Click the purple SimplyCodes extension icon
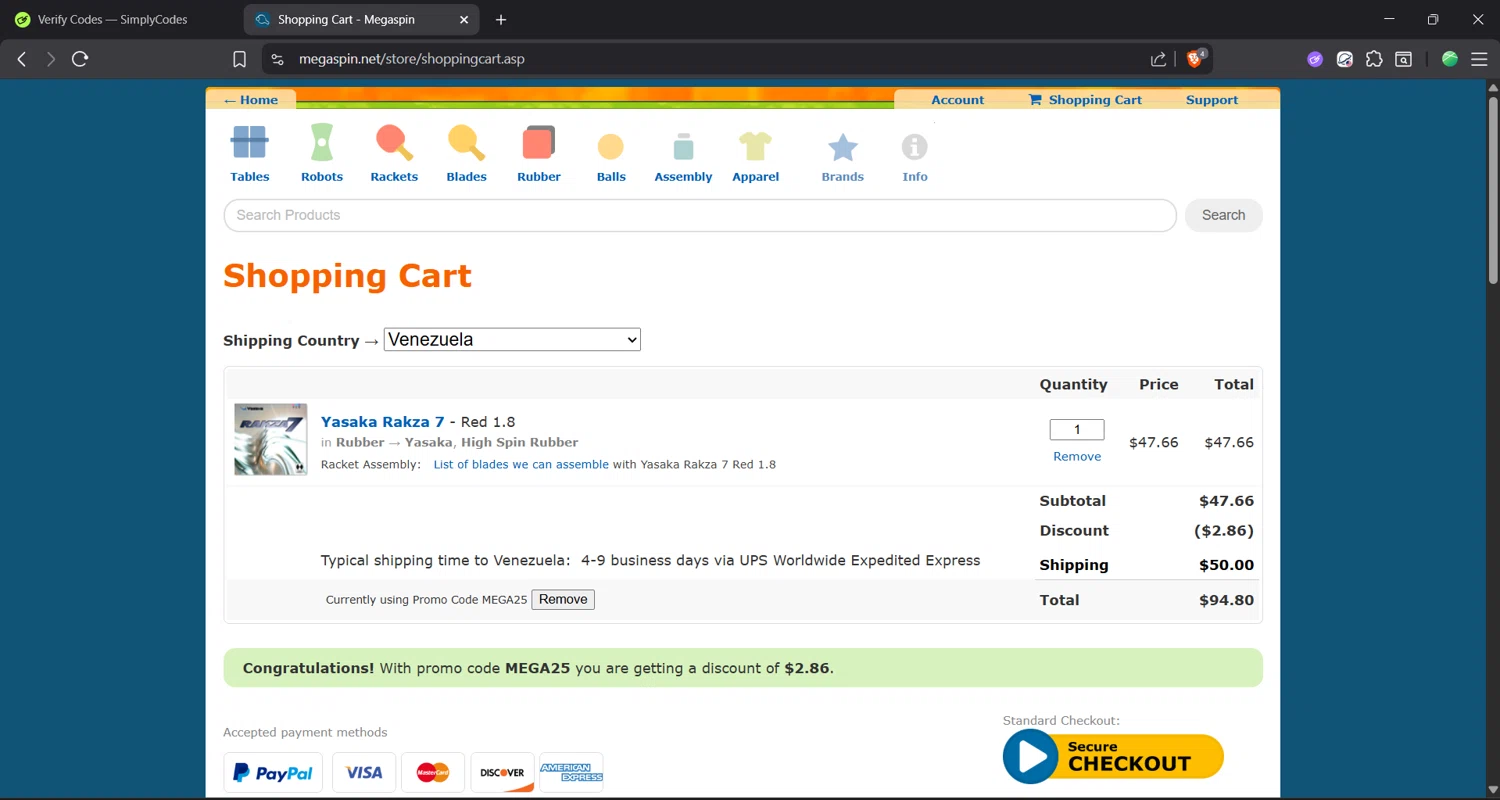 point(1315,59)
